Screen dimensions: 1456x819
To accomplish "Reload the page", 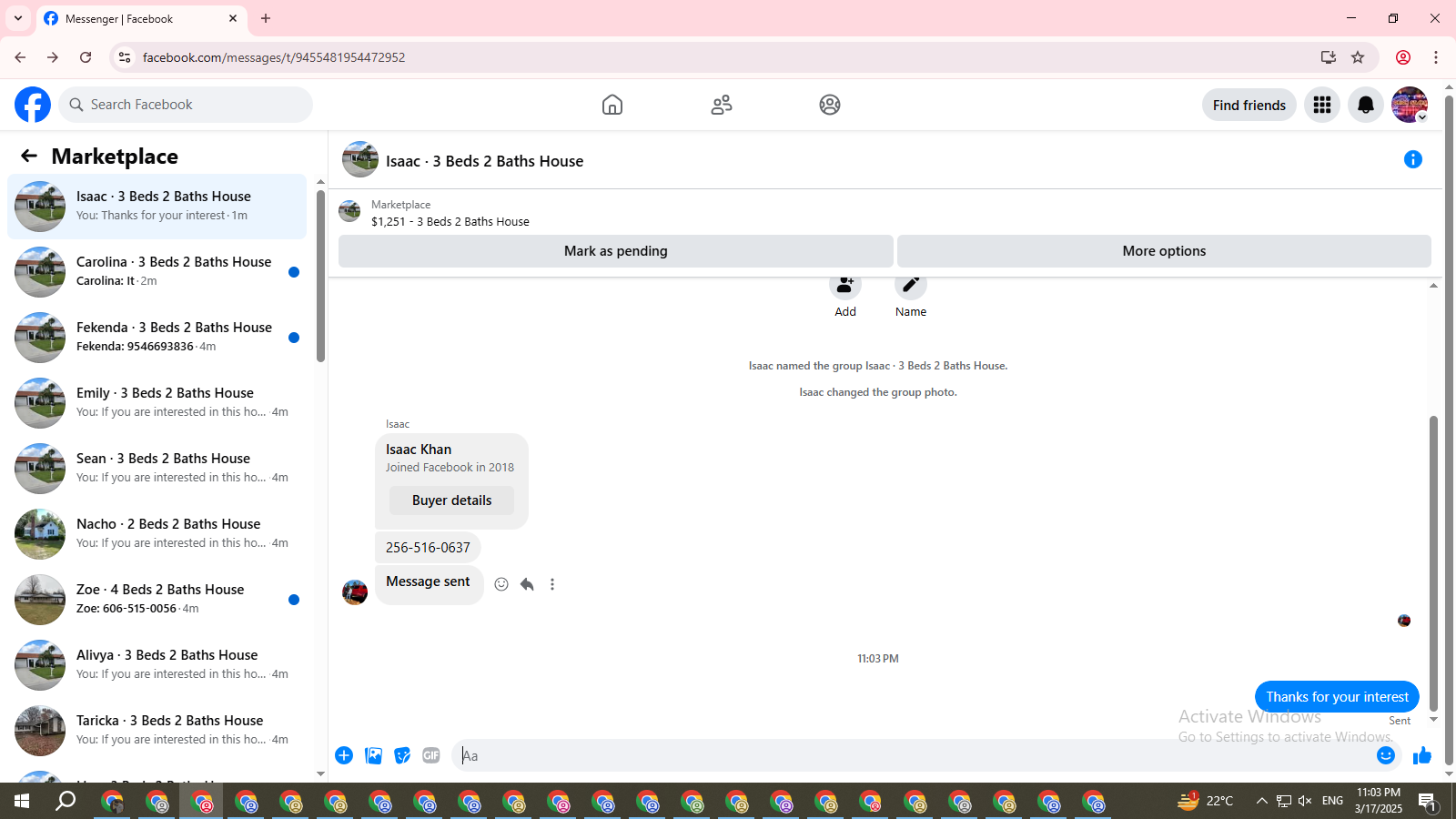I will (x=86, y=57).
